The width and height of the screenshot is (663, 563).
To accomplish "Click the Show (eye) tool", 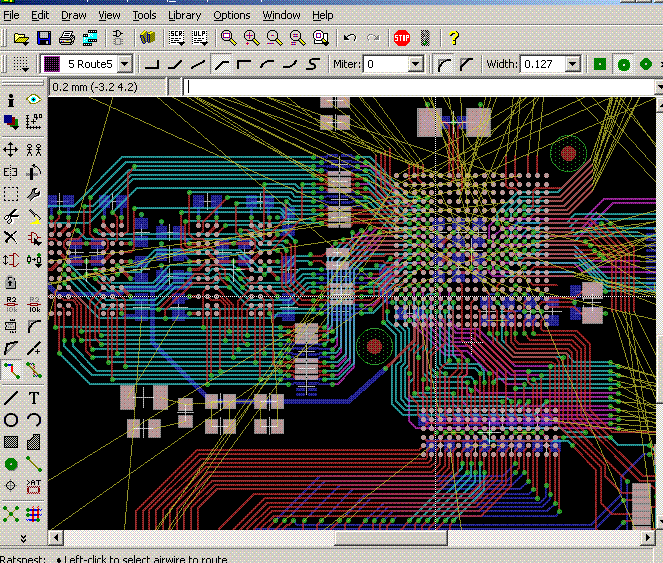I will (x=33, y=100).
